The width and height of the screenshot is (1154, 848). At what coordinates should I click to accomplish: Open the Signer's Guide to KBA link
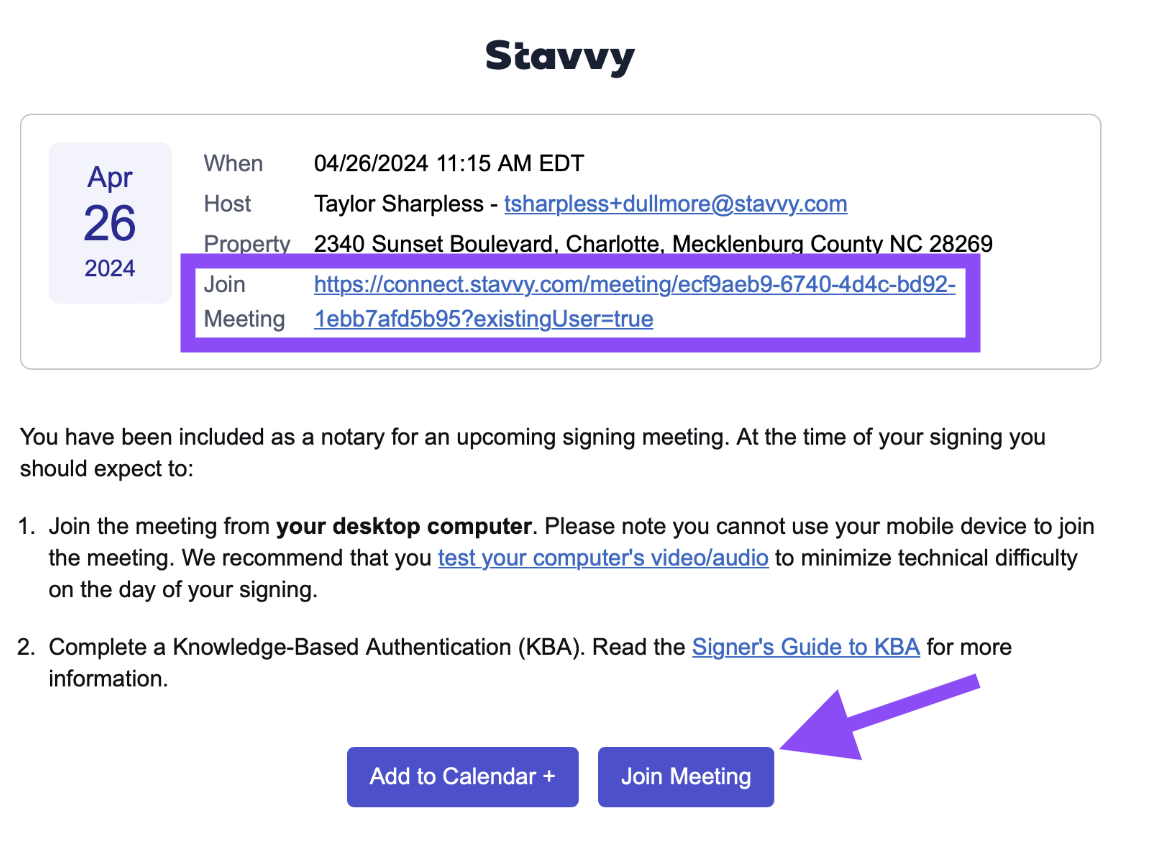(806, 647)
